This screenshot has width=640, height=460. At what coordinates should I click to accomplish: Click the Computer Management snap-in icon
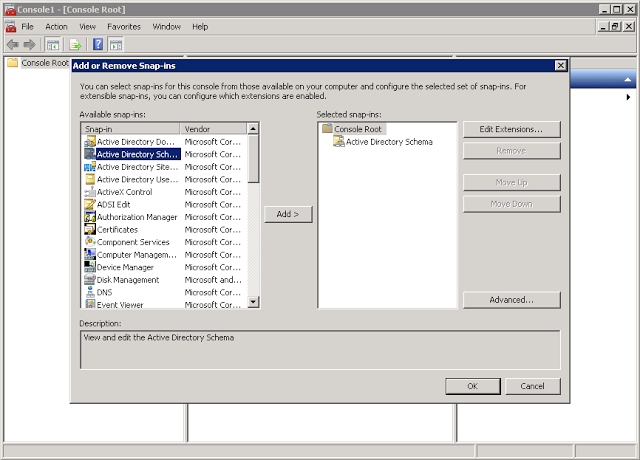90,254
